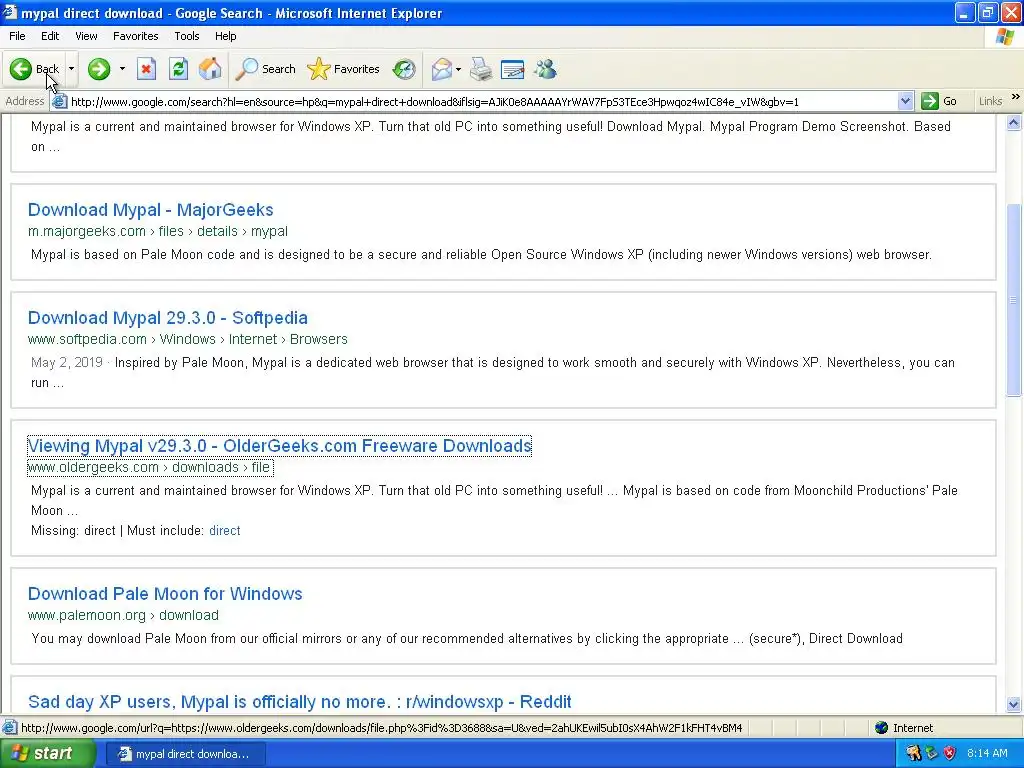Go to the Home page icon
This screenshot has width=1024, height=768.
tap(210, 69)
